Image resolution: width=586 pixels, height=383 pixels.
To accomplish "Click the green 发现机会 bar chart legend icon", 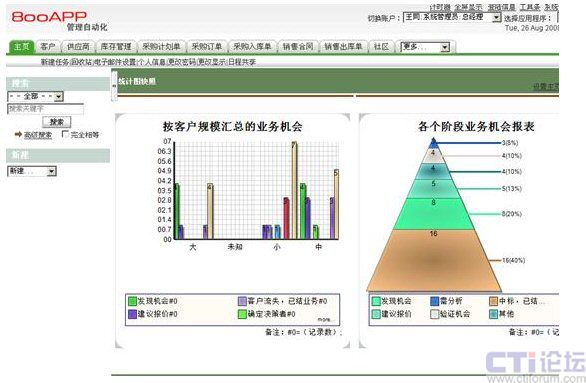I will click(x=132, y=301).
